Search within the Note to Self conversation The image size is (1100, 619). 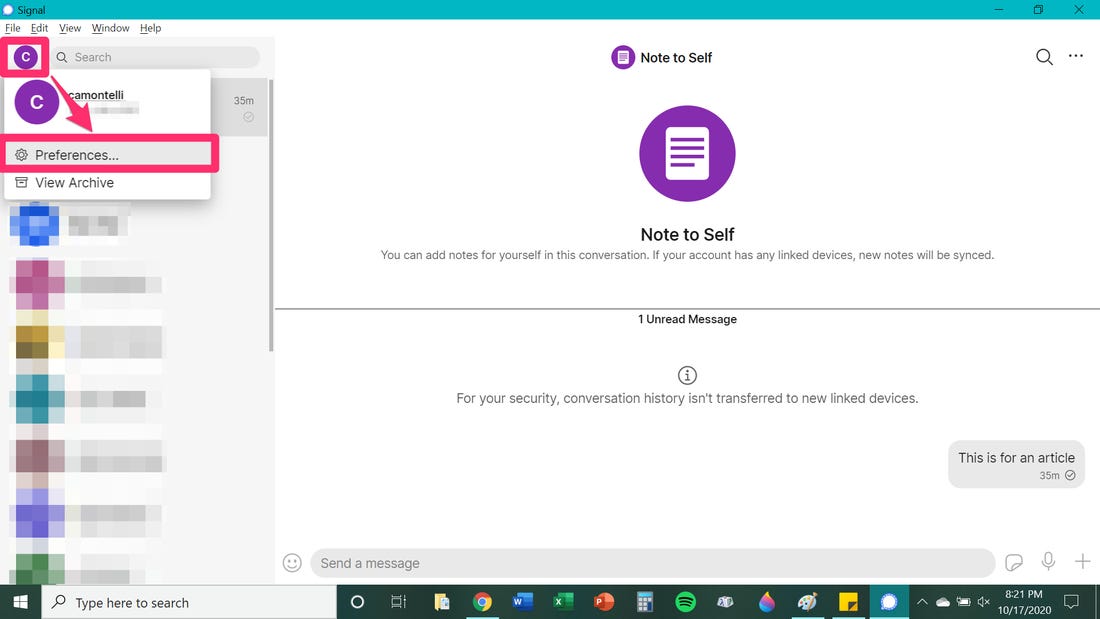1044,58
